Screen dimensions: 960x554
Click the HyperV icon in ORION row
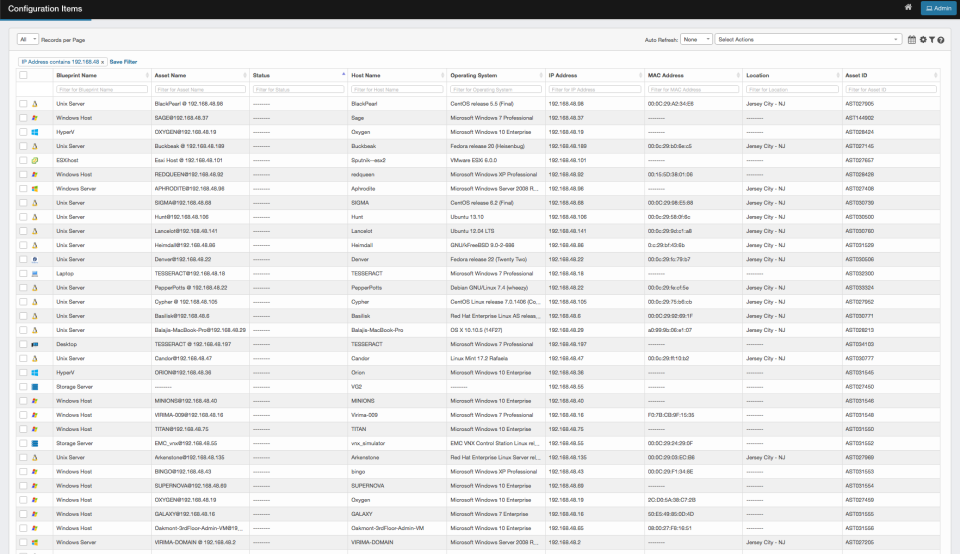35,373
